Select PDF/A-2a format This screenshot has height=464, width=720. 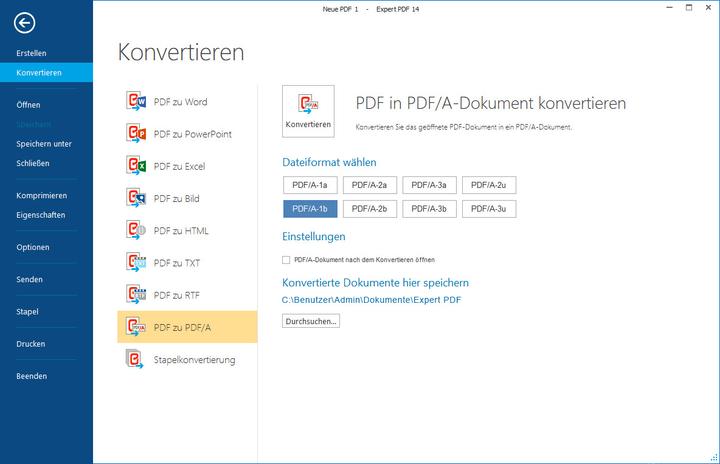coord(370,185)
